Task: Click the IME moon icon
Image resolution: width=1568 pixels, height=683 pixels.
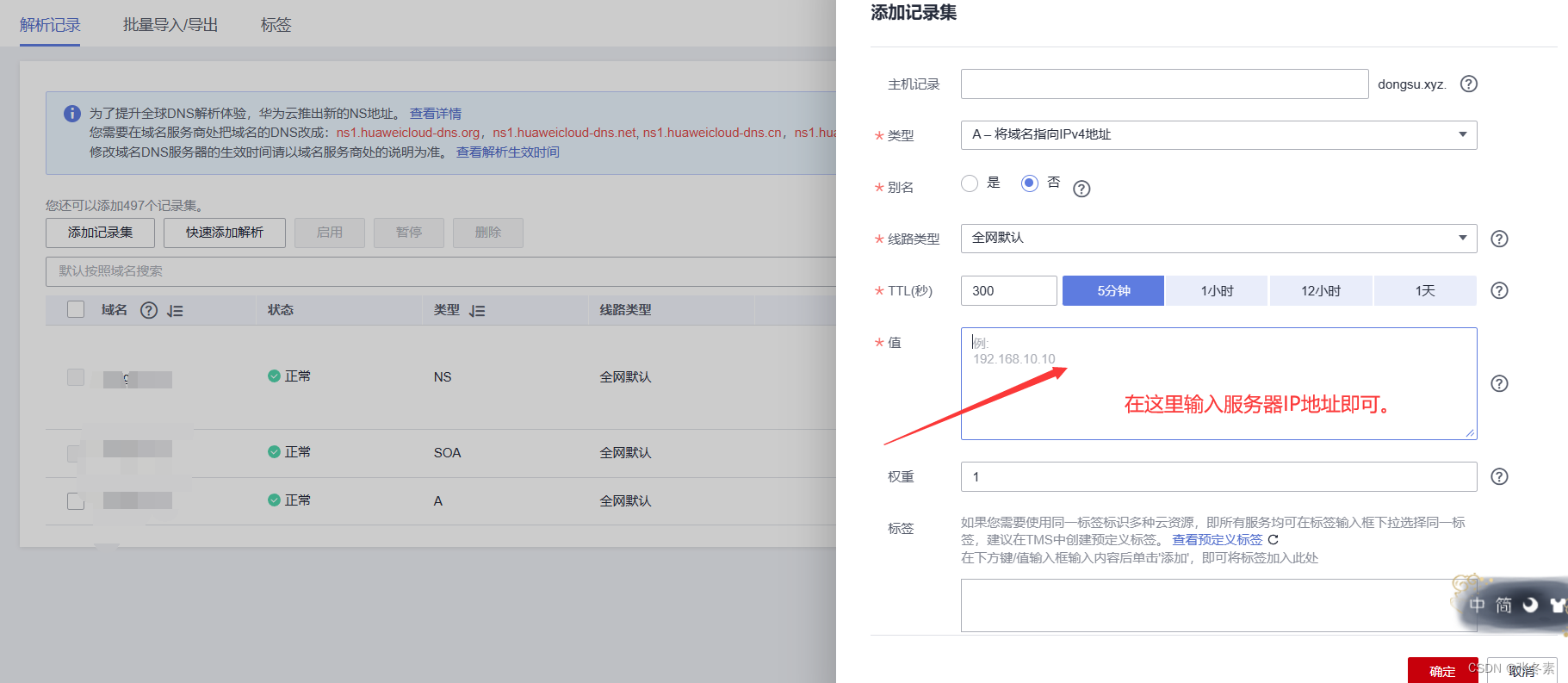Action: click(1530, 605)
